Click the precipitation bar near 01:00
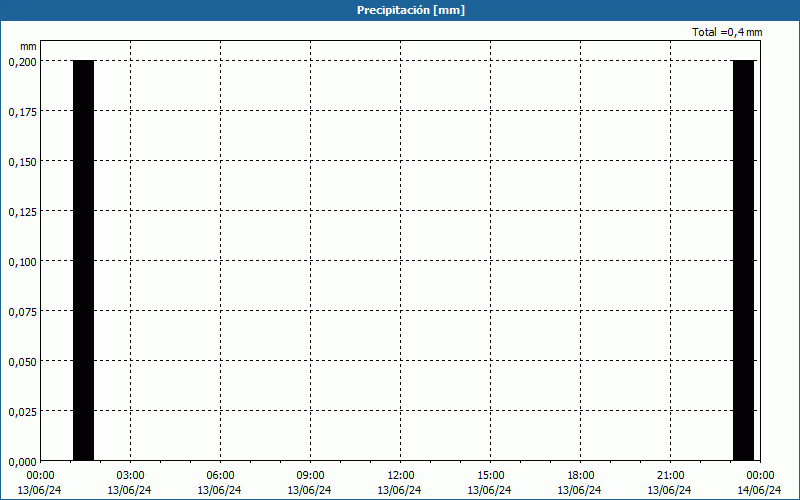 pyautogui.click(x=84, y=260)
